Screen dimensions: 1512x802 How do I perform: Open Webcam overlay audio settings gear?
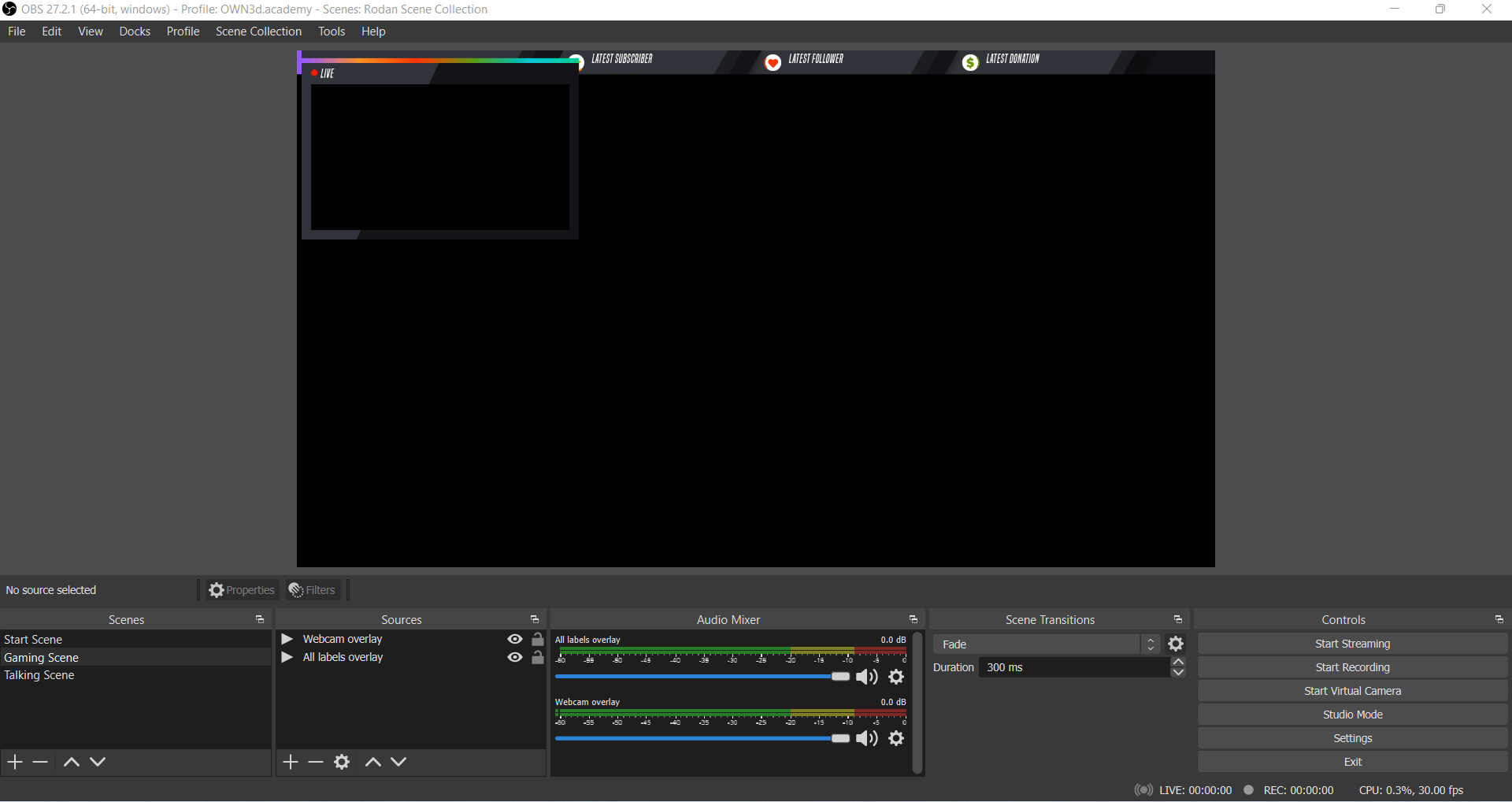point(896,738)
